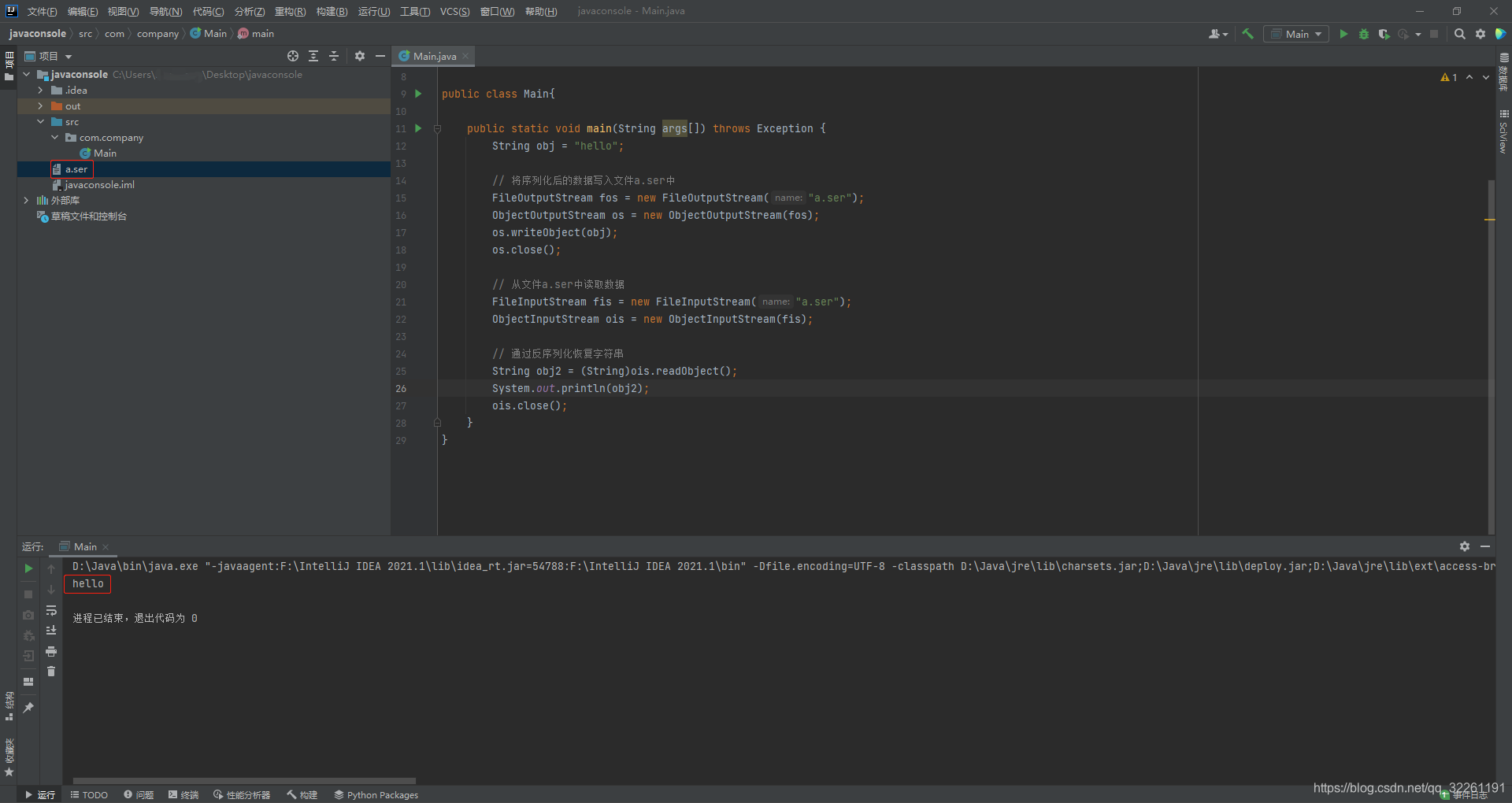Clear all console output trash icon

point(51,672)
